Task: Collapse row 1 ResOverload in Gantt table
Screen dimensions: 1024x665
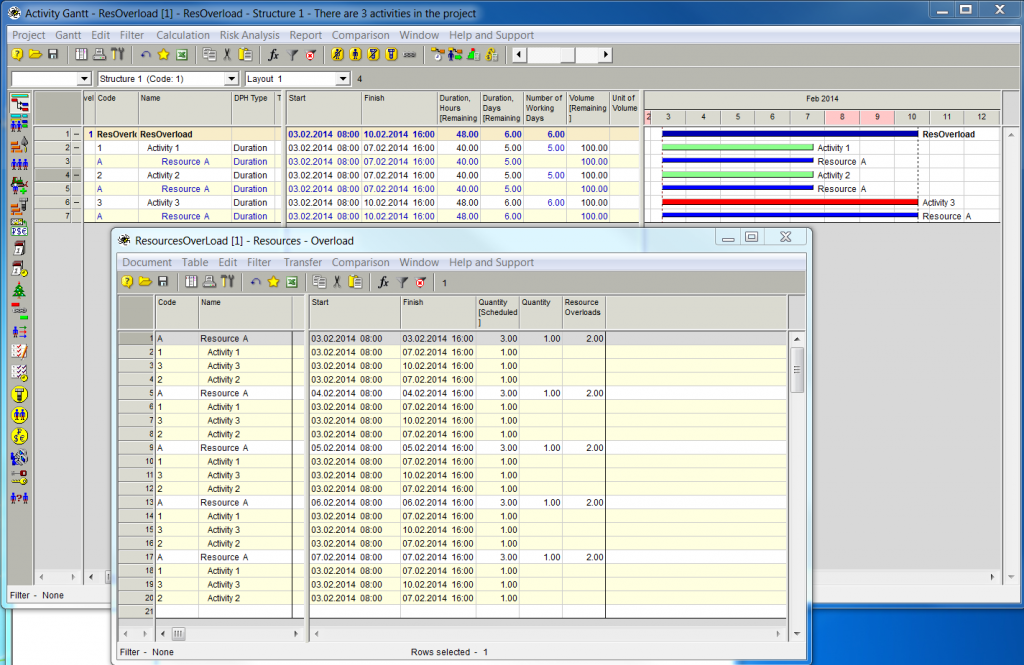Action: click(76, 134)
